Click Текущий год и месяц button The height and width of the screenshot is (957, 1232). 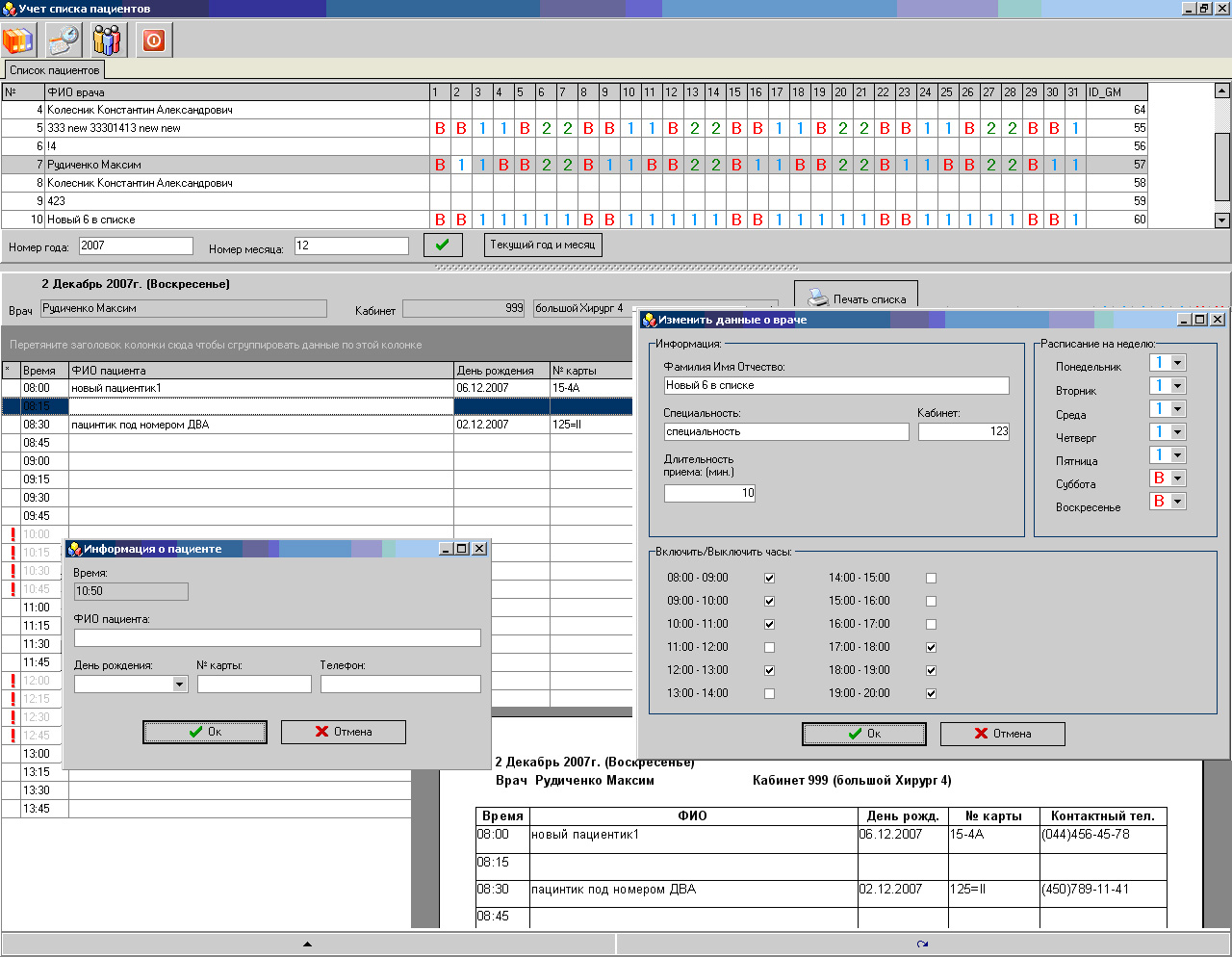click(543, 246)
